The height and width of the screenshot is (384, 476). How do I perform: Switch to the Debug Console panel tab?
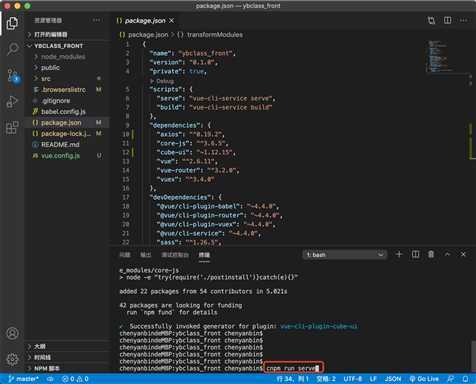click(x=175, y=255)
